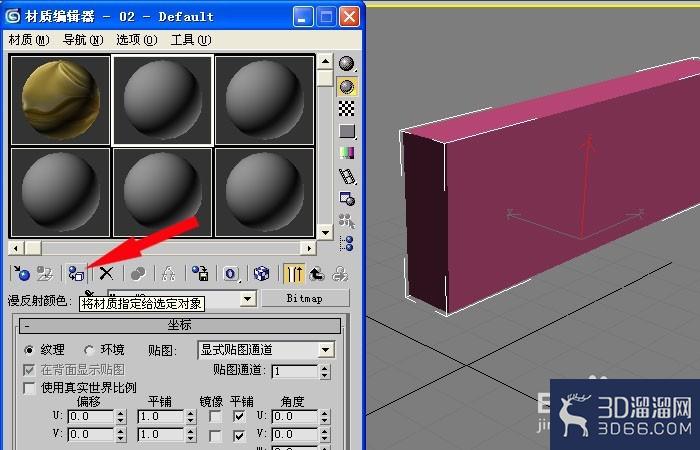Screen dimensions: 700x450
Task: Click the Make Unique icon
Action: click(x=168, y=273)
